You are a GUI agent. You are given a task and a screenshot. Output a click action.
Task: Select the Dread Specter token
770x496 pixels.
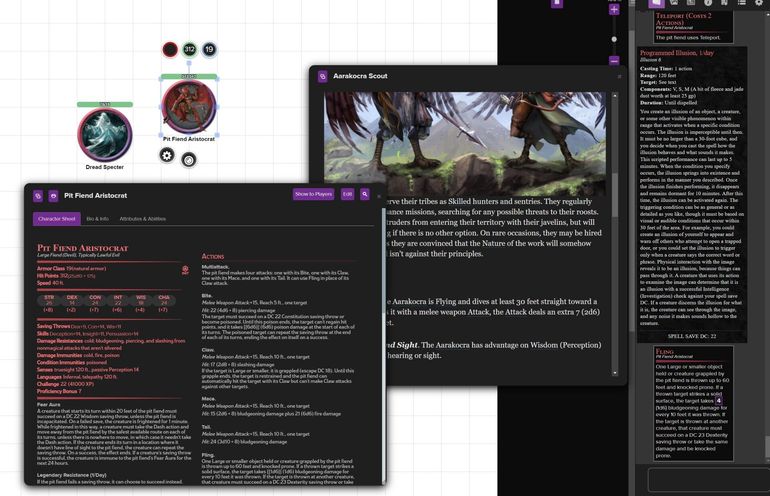(105, 135)
